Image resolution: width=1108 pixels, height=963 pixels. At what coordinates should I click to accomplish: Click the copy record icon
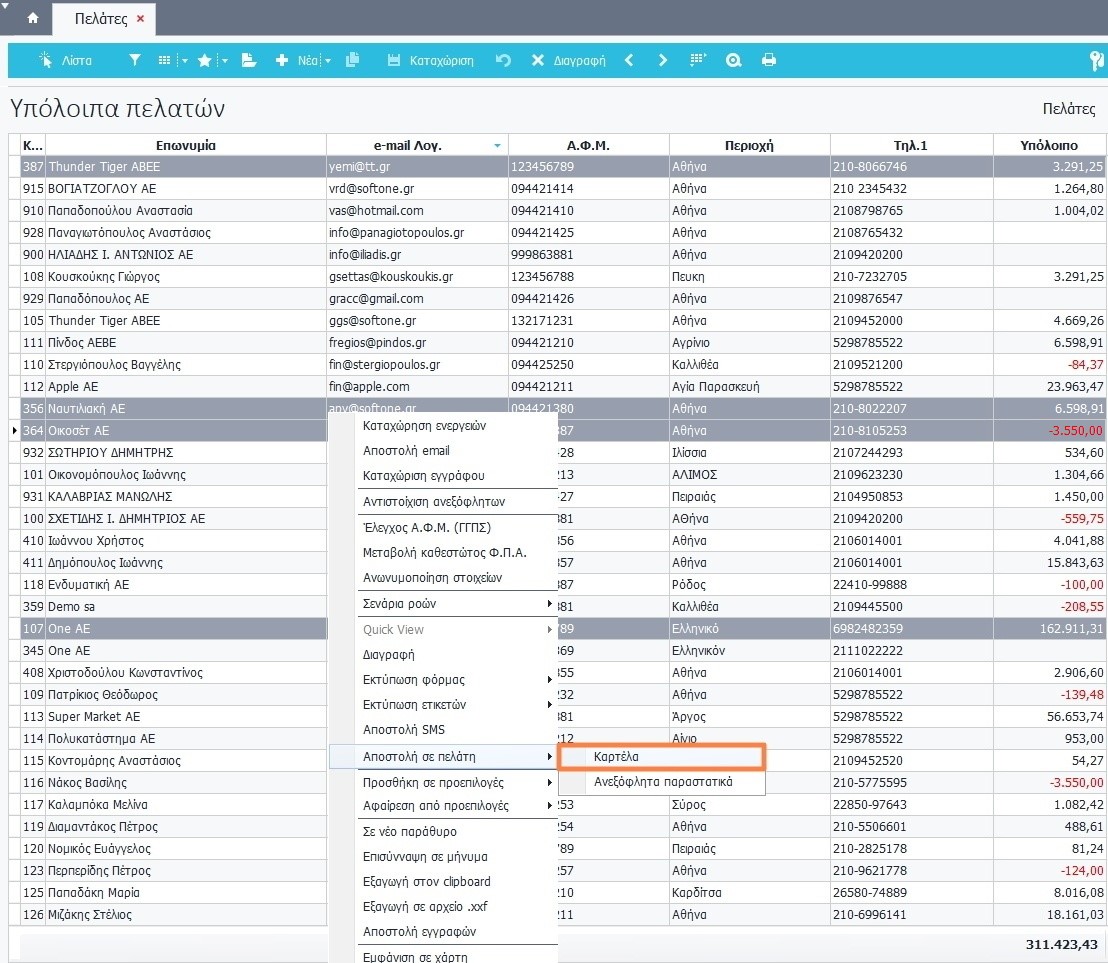click(x=352, y=60)
